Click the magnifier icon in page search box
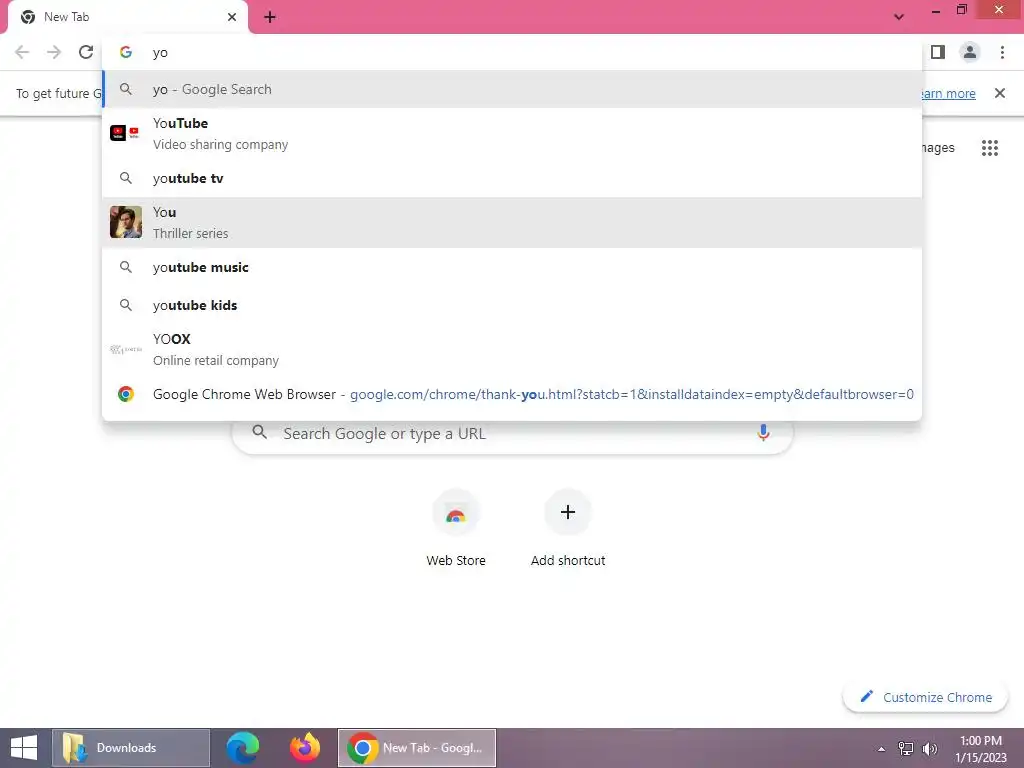 click(x=259, y=432)
